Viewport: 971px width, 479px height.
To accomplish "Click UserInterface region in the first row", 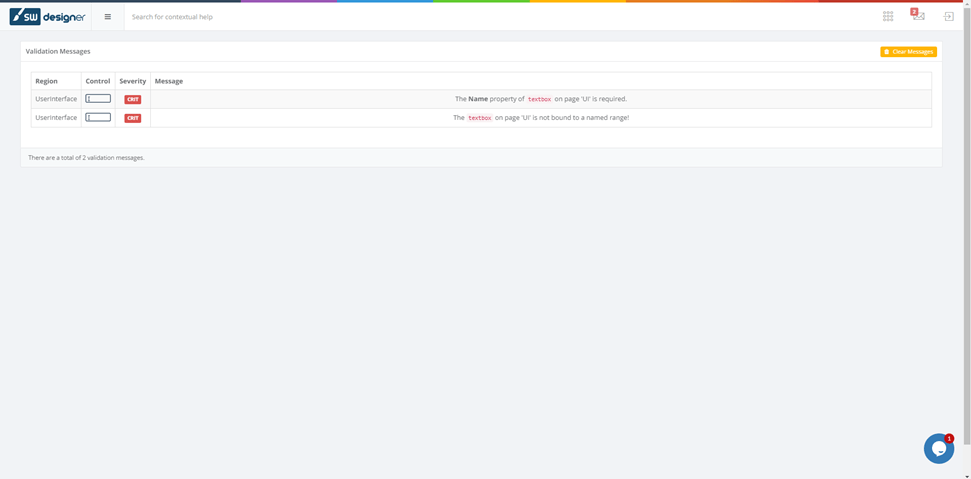I will 56,99.
